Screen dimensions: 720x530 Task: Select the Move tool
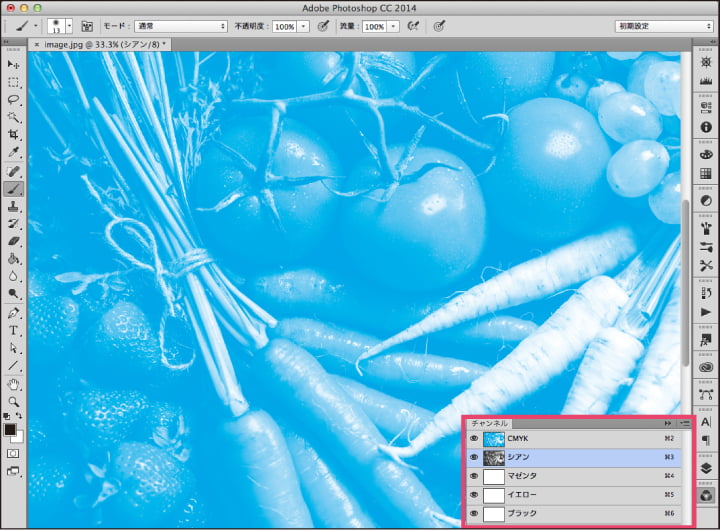14,64
